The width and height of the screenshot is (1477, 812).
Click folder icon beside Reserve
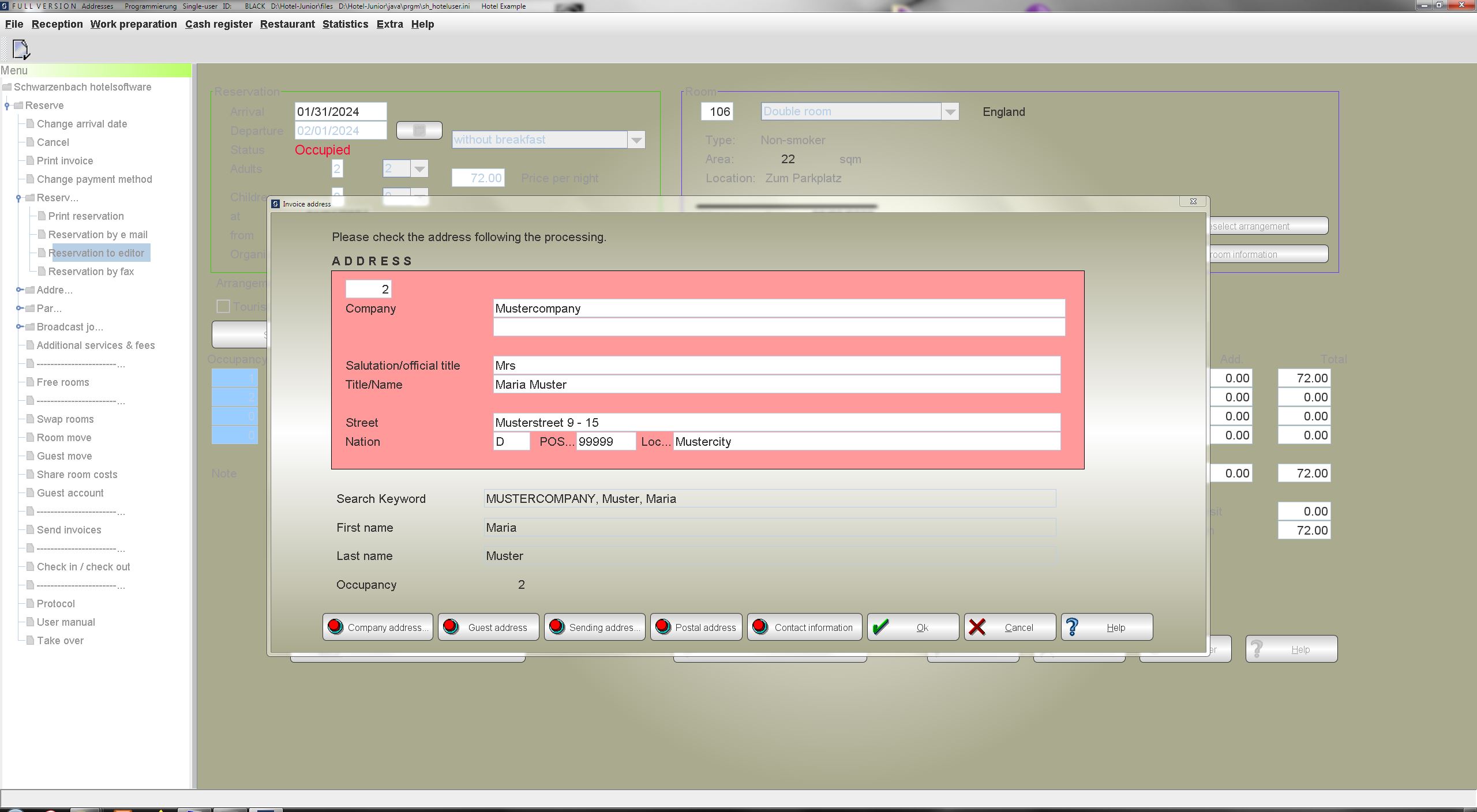tap(18, 106)
